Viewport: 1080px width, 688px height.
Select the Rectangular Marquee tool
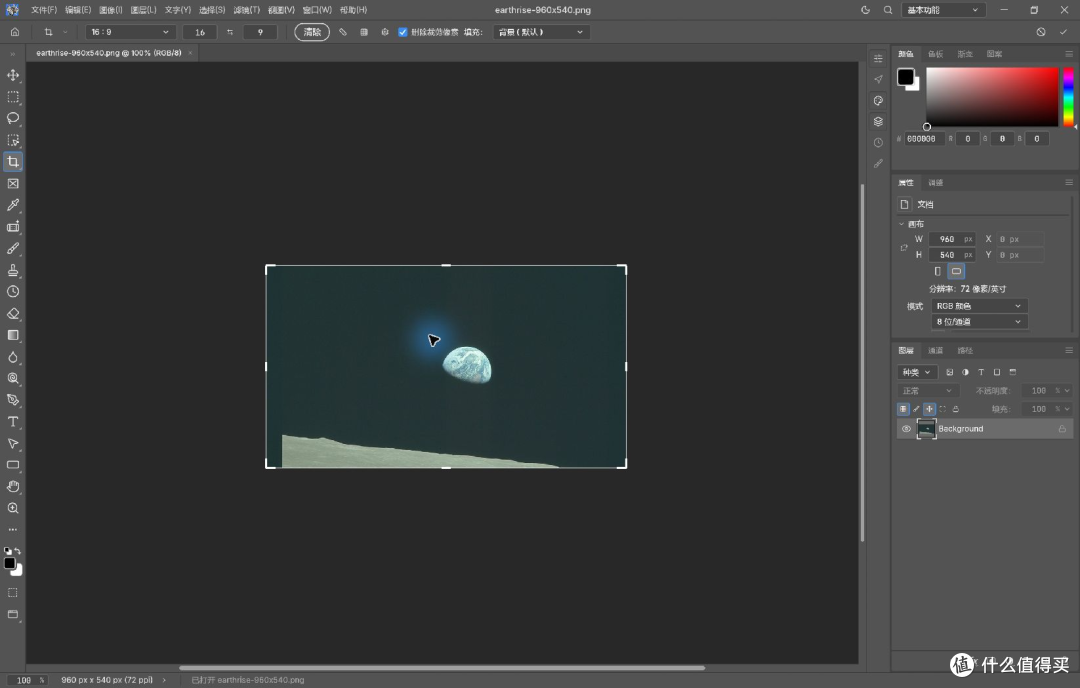(x=13, y=97)
